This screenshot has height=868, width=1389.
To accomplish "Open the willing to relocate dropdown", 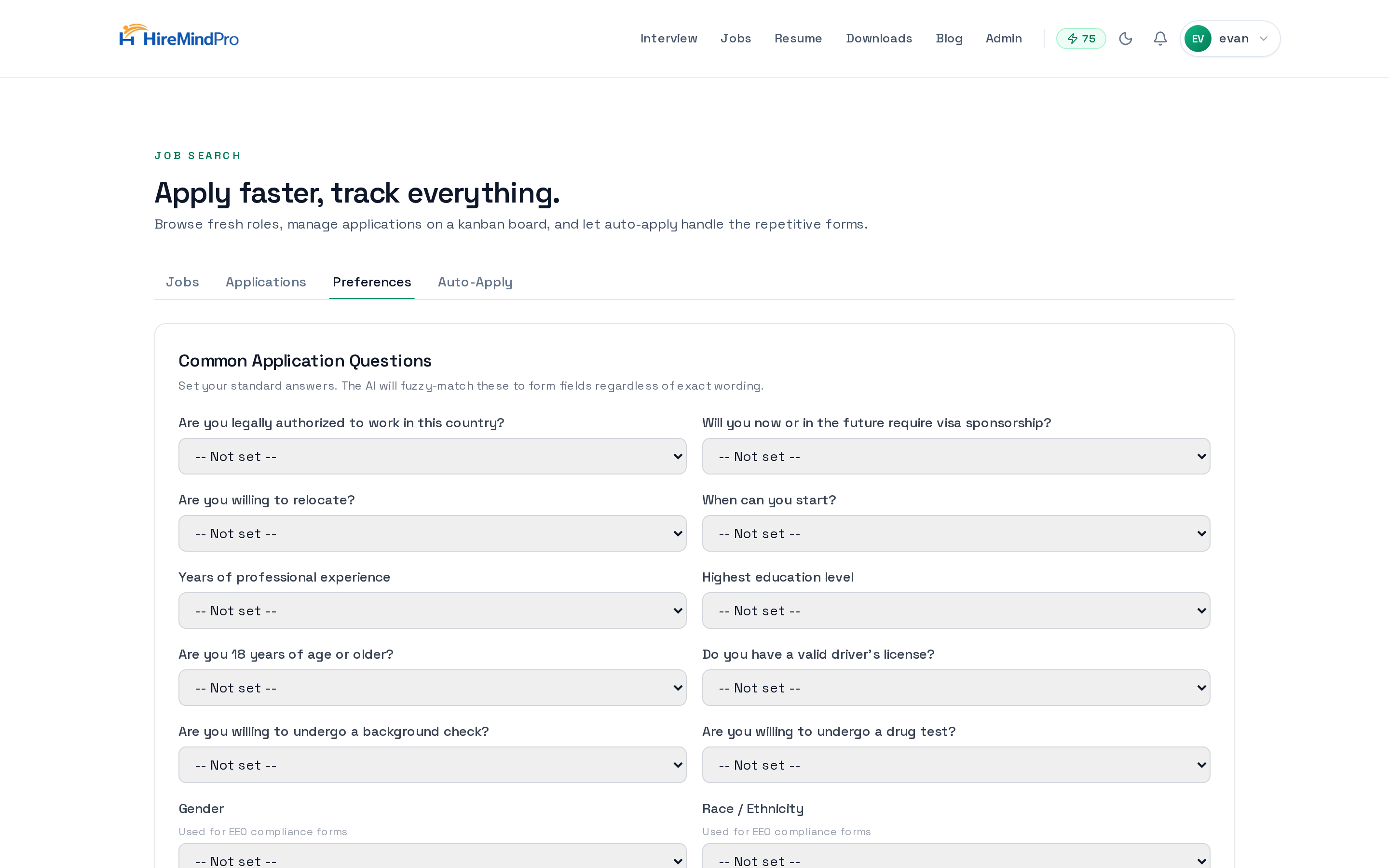I will coord(432,533).
